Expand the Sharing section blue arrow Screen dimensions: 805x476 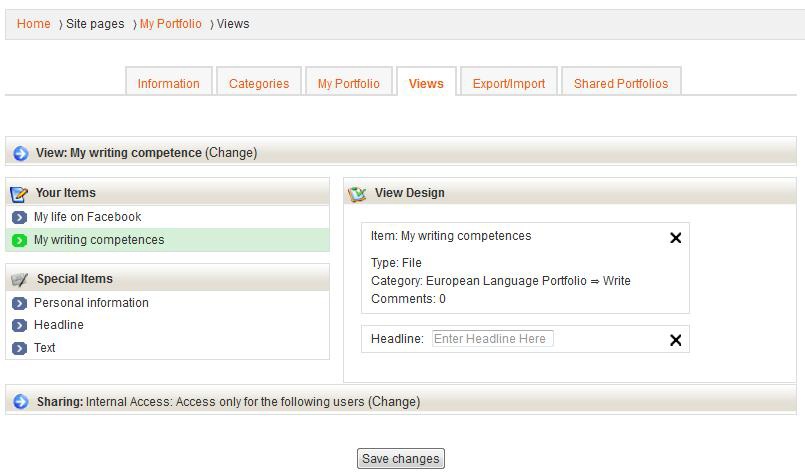click(20, 402)
